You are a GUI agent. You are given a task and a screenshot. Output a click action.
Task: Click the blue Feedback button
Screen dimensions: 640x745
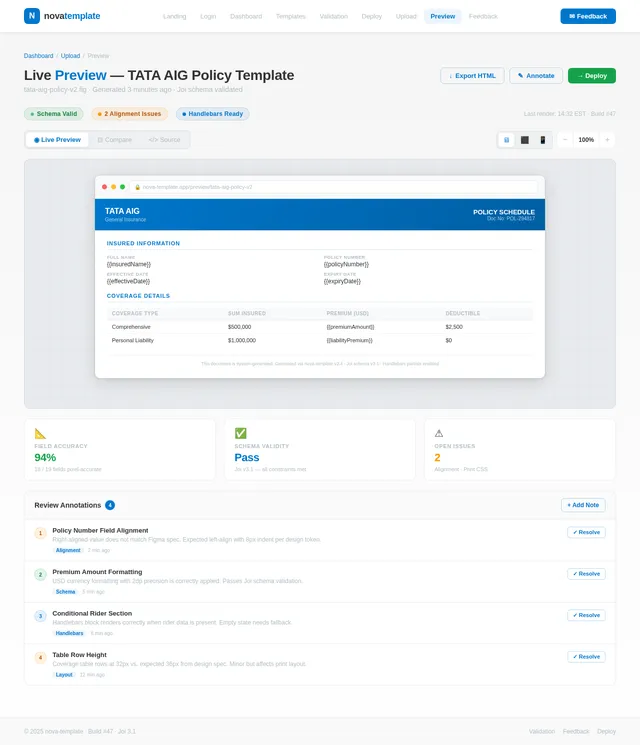point(588,16)
